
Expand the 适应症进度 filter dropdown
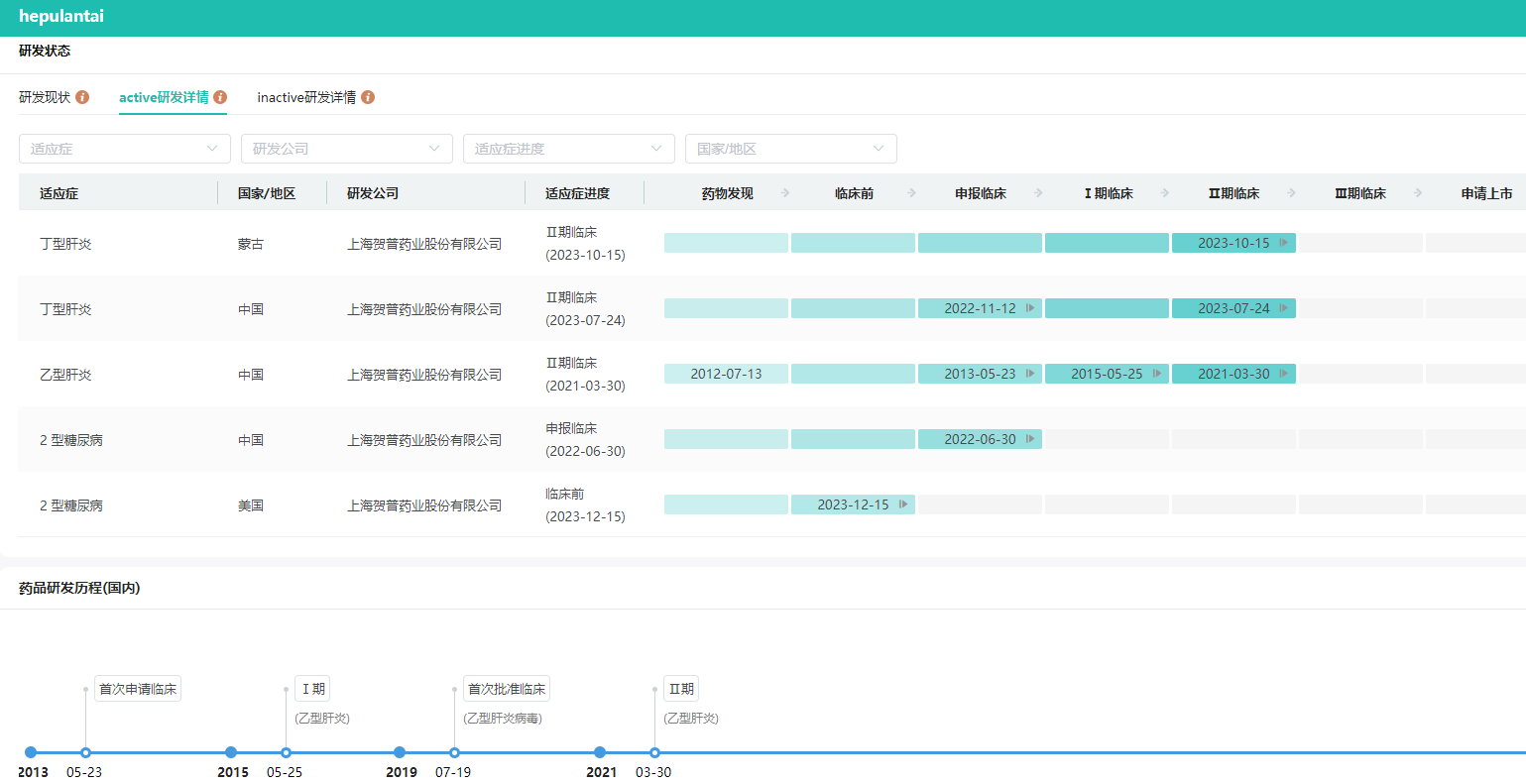(568, 149)
